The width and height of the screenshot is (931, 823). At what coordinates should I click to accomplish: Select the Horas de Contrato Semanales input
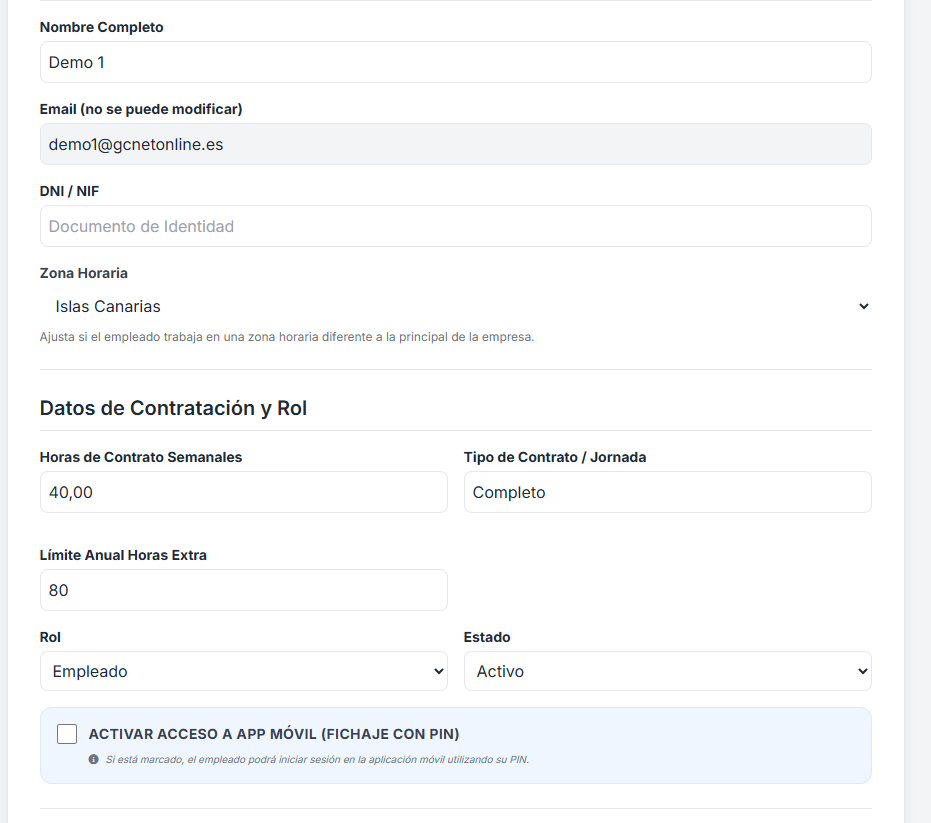point(243,492)
